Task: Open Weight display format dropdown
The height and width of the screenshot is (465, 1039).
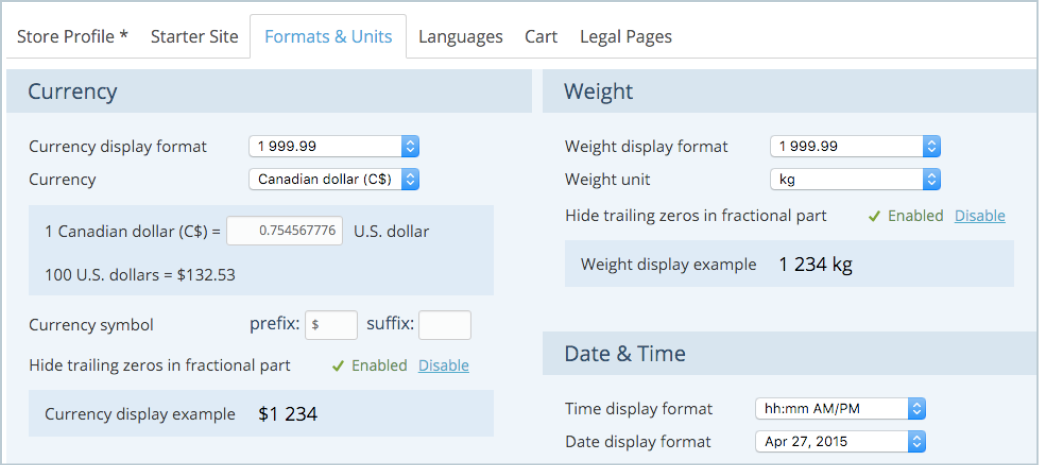Action: tap(855, 146)
